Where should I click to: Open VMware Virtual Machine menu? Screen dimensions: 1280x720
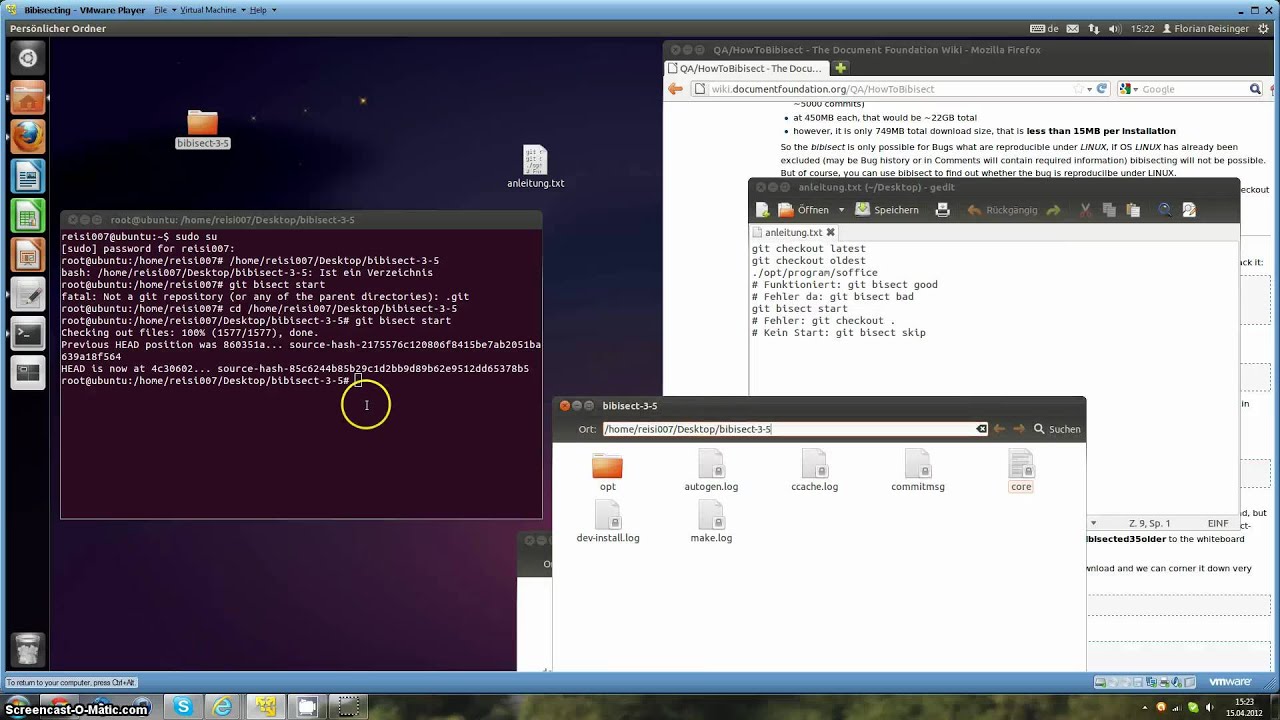tap(213, 10)
